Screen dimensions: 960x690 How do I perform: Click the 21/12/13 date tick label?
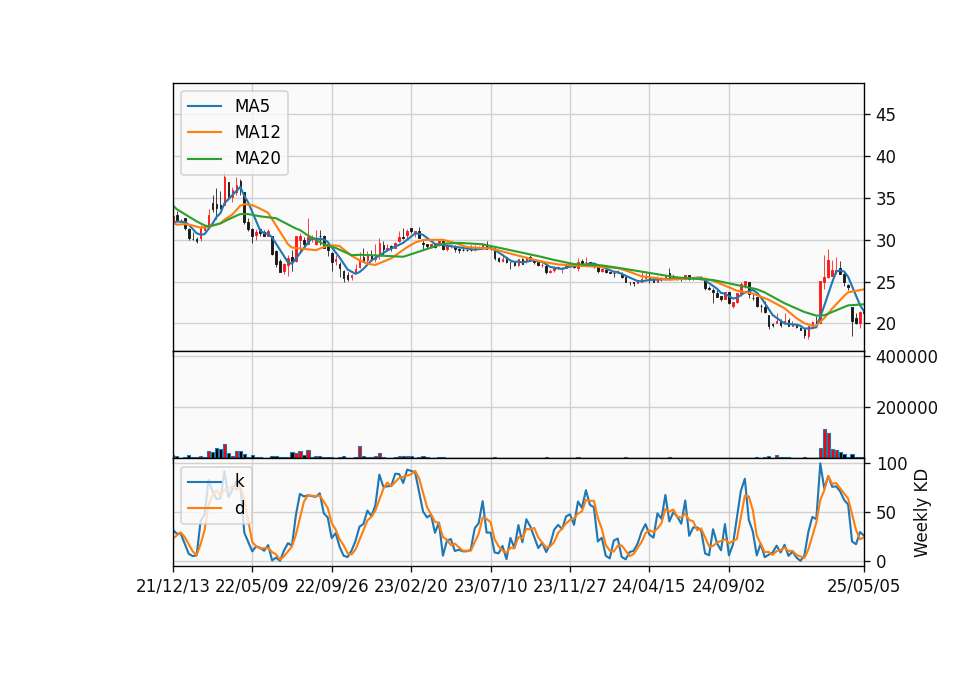pos(173,586)
